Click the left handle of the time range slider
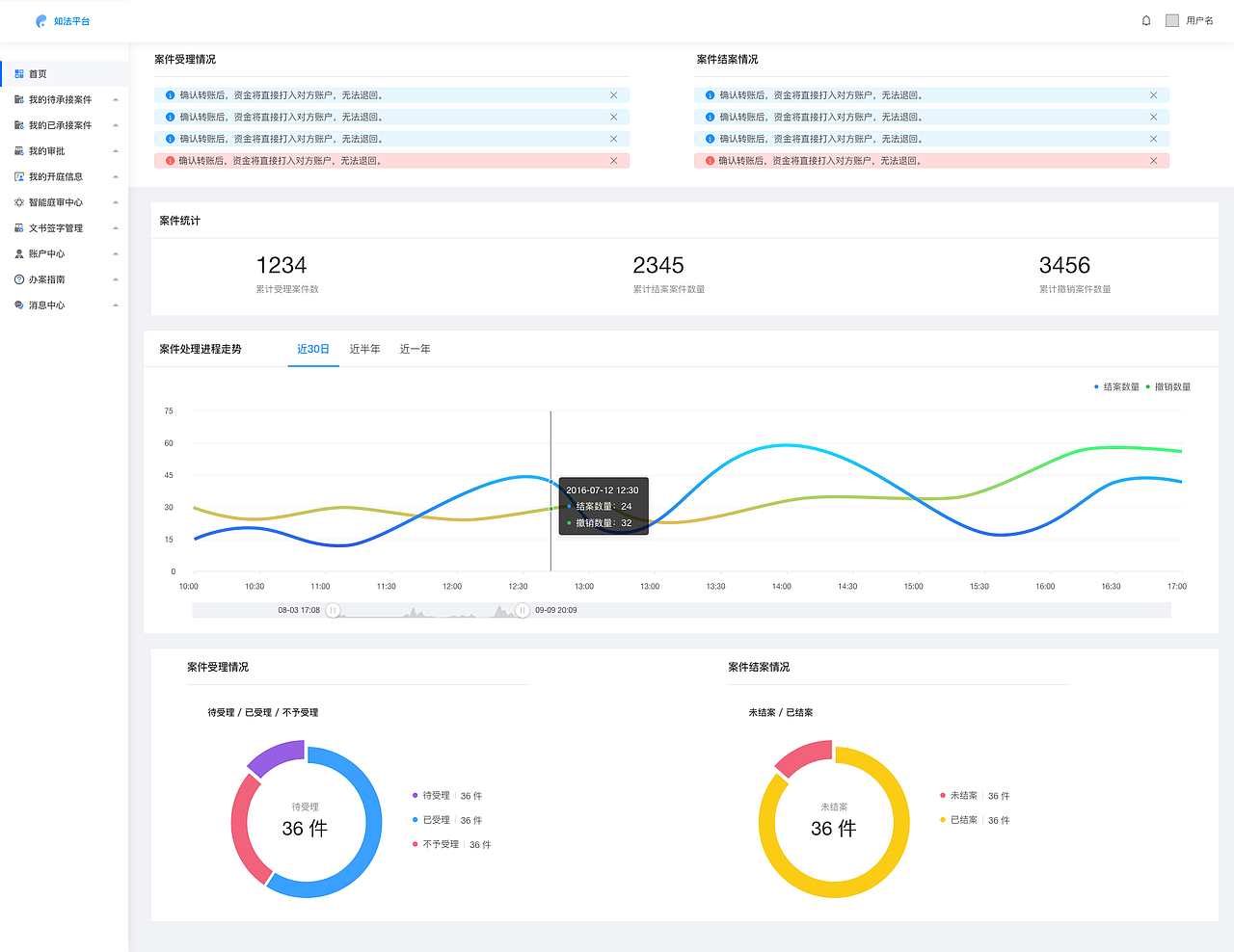 333,610
